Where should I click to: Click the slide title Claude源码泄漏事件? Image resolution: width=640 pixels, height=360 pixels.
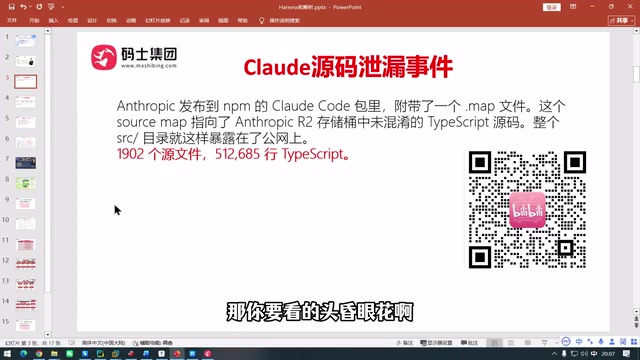[x=348, y=67]
